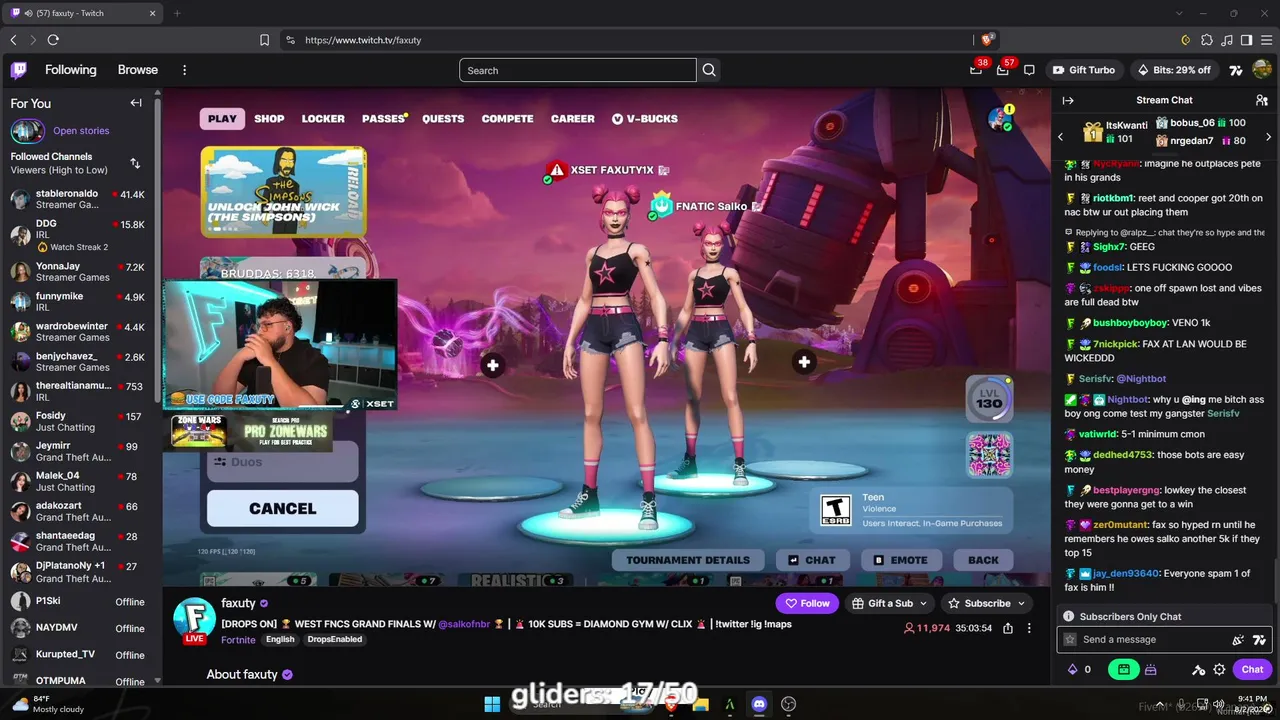Image resolution: width=1280 pixels, height=720 pixels.
Task: Reload the Twitch page
Action: pyautogui.click(x=53, y=40)
